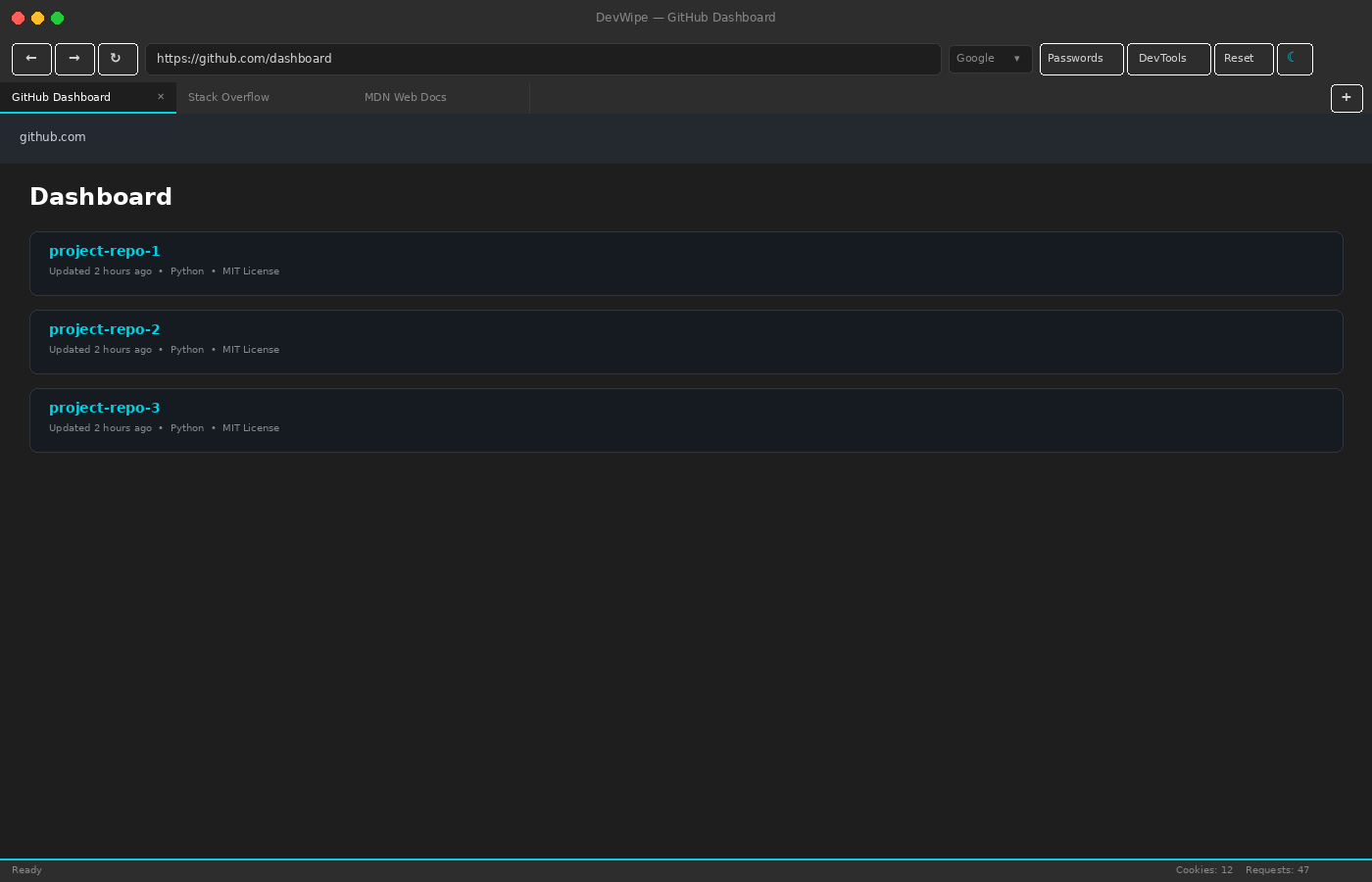
Task: Open the DevTools panel
Action: coord(1168,59)
